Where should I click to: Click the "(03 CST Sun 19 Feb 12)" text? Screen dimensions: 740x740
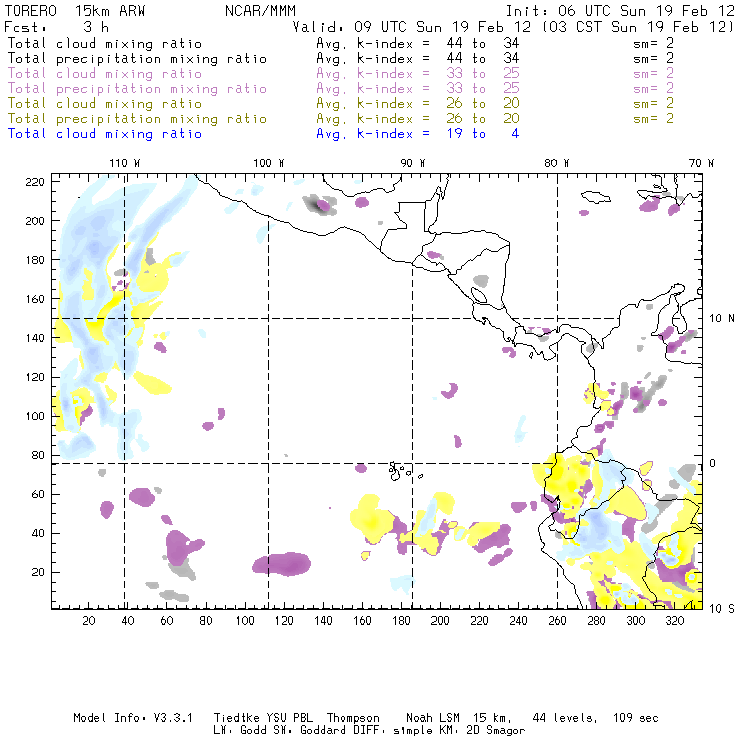(638, 27)
